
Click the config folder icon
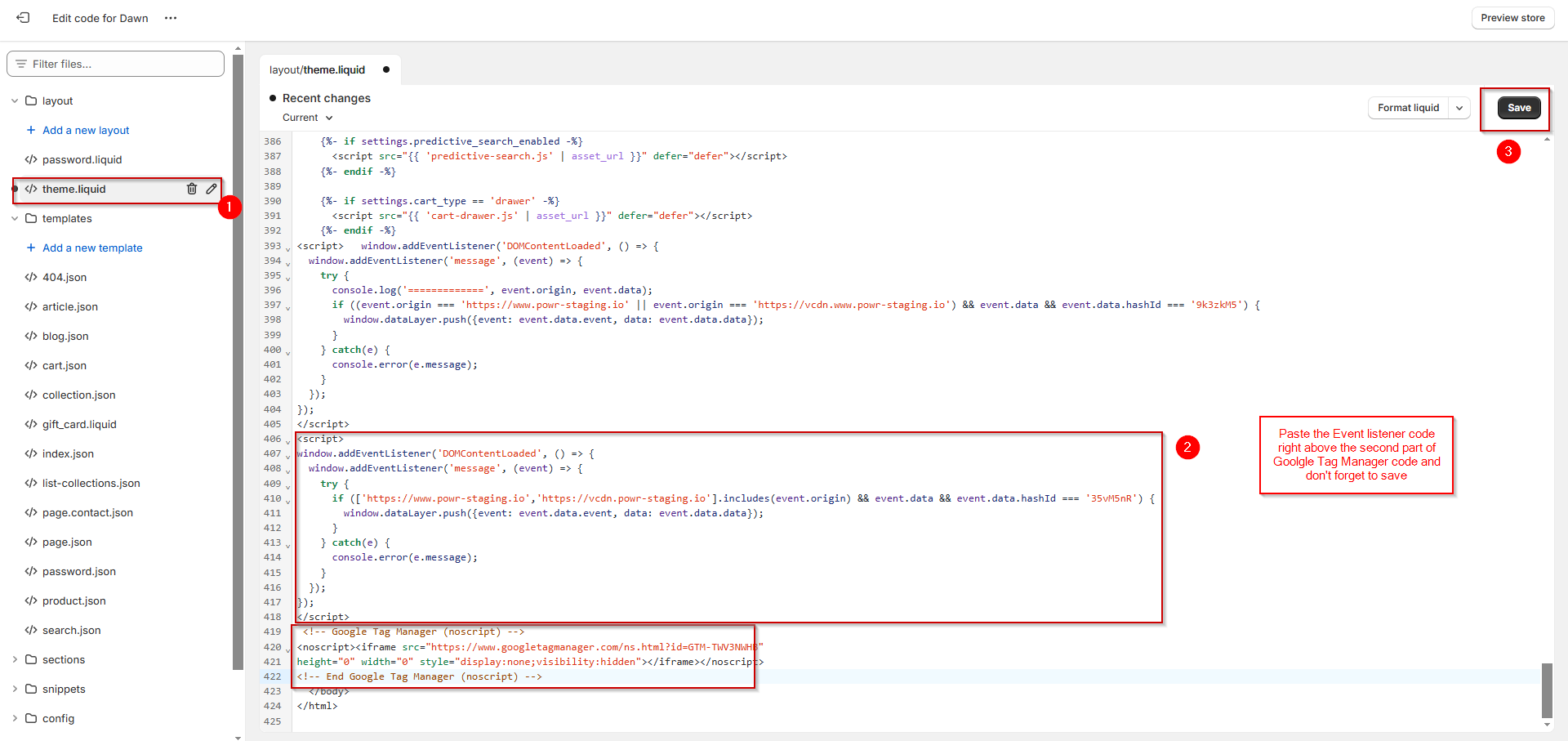click(x=31, y=718)
